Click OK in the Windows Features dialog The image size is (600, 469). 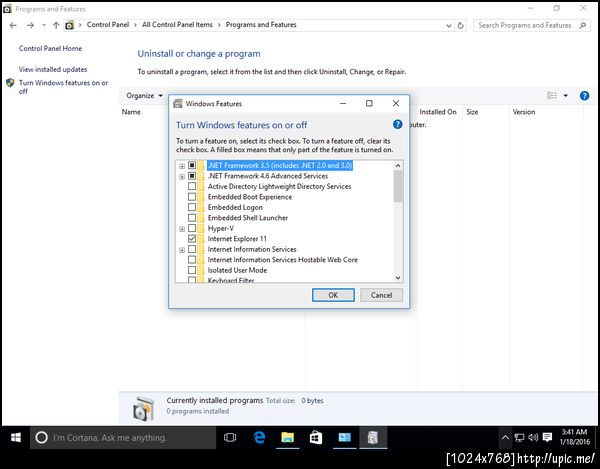(333, 295)
